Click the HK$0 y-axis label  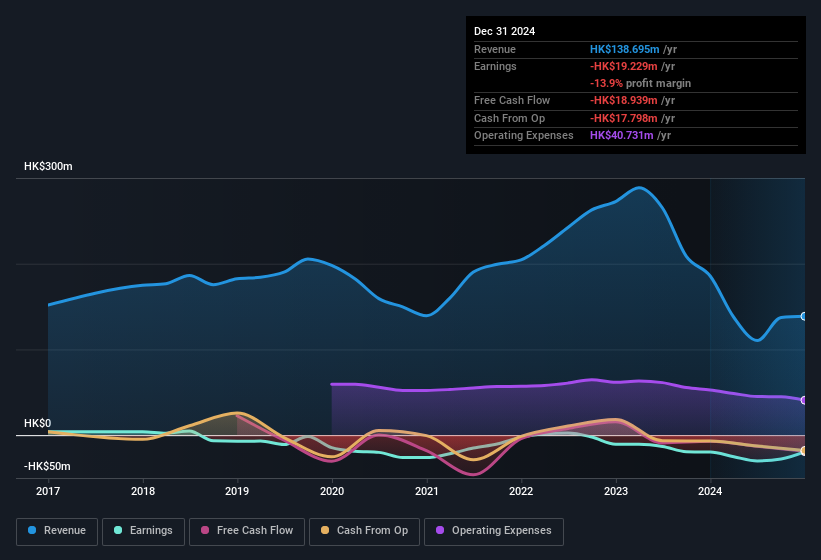(38, 423)
